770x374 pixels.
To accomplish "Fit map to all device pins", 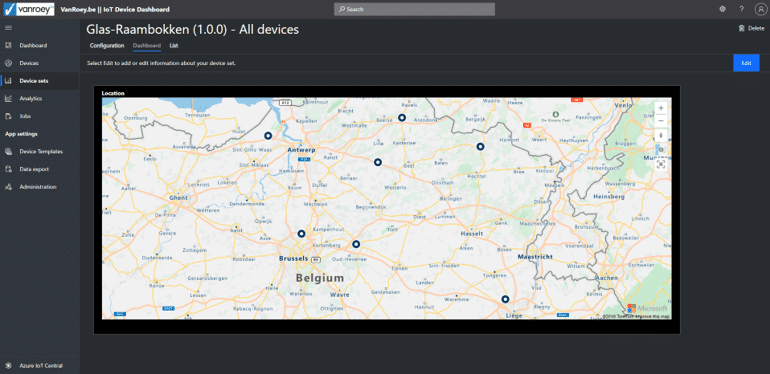I will [661, 164].
